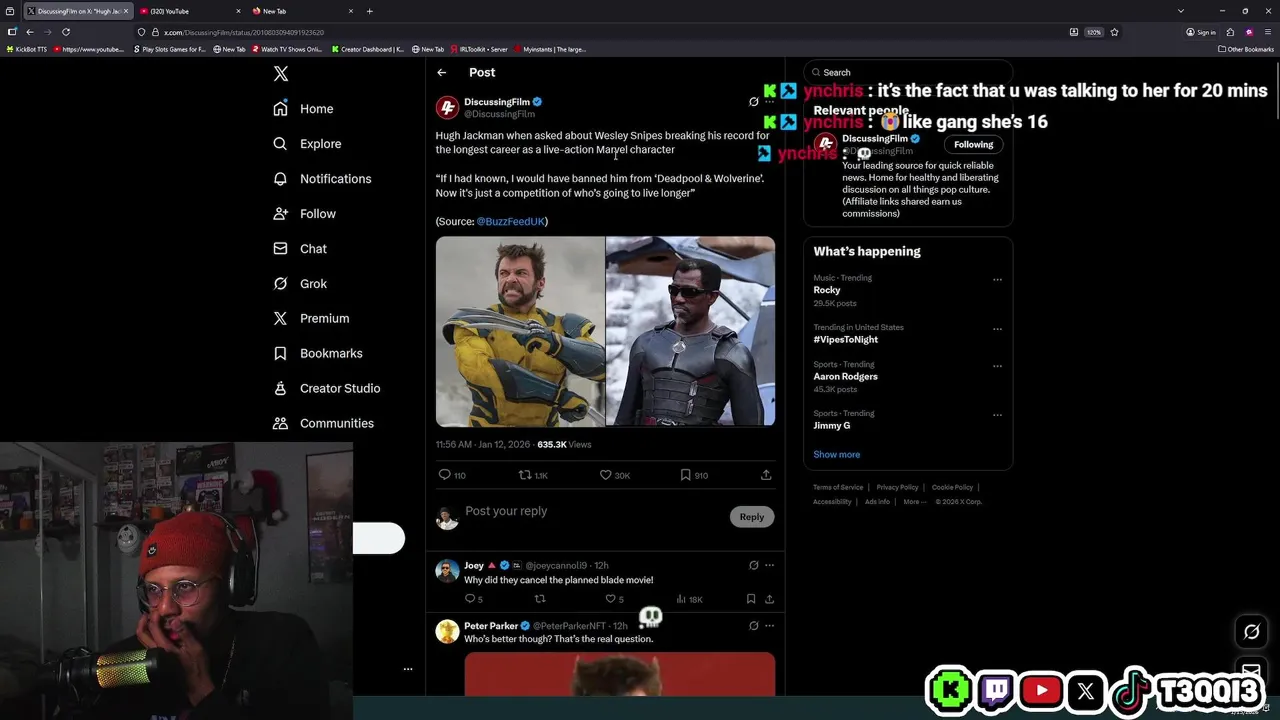Open more options on Peter Parker's reply
Image resolution: width=1280 pixels, height=720 pixels.
pyautogui.click(x=769, y=626)
